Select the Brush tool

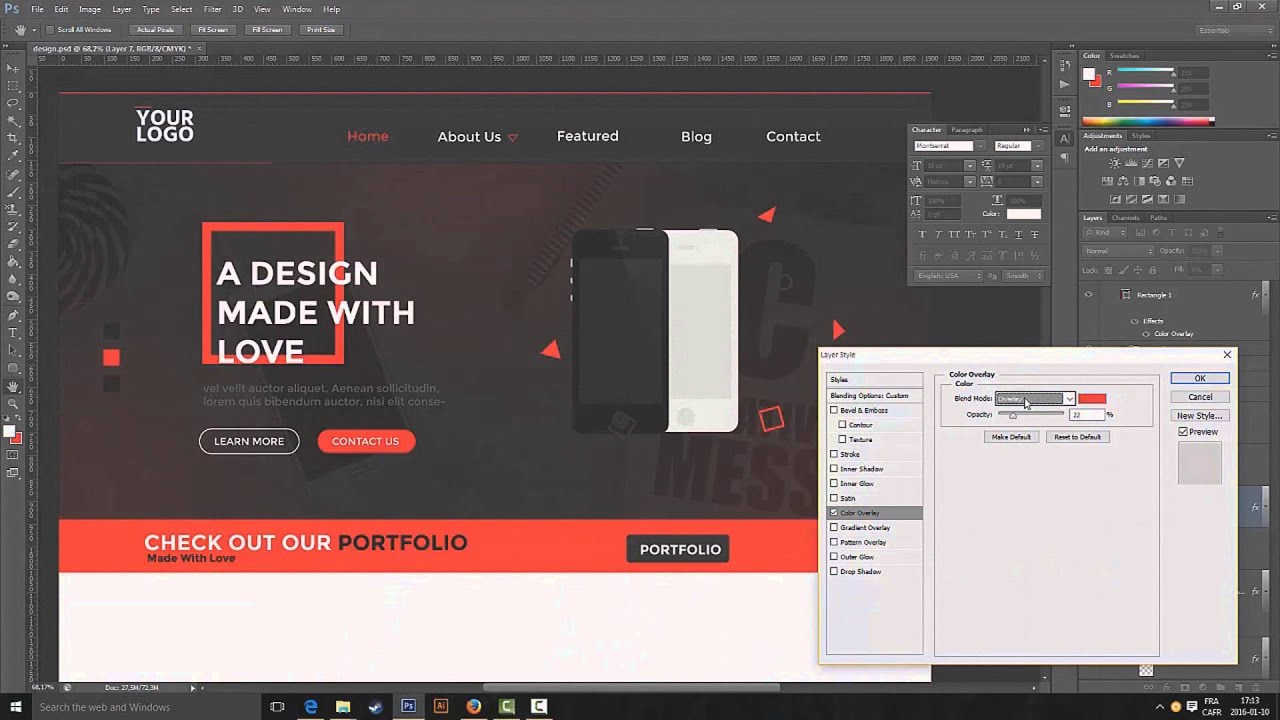(13, 191)
